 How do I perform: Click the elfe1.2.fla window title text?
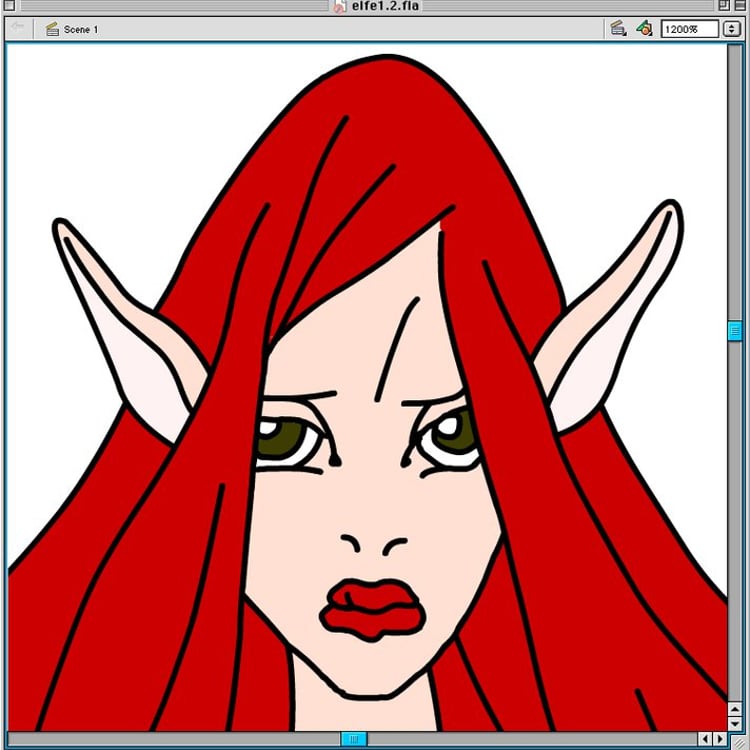click(385, 6)
